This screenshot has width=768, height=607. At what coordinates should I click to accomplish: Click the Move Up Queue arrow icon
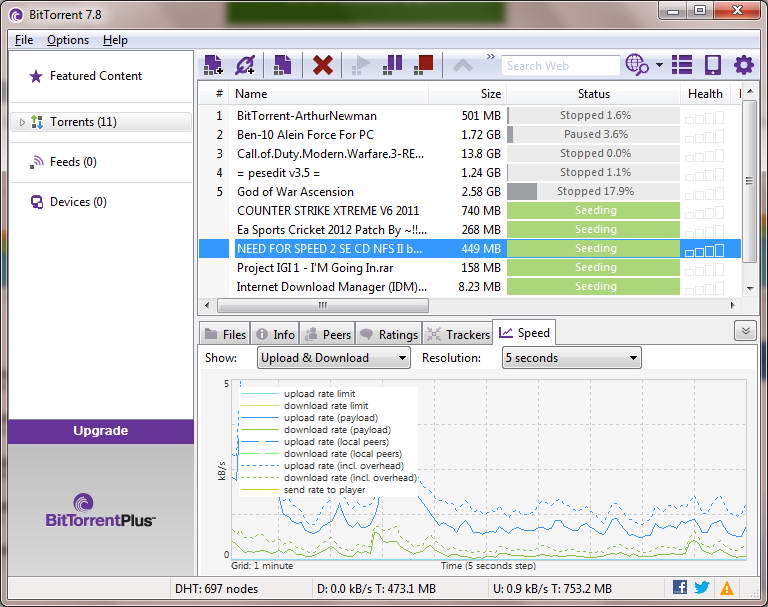[x=462, y=66]
